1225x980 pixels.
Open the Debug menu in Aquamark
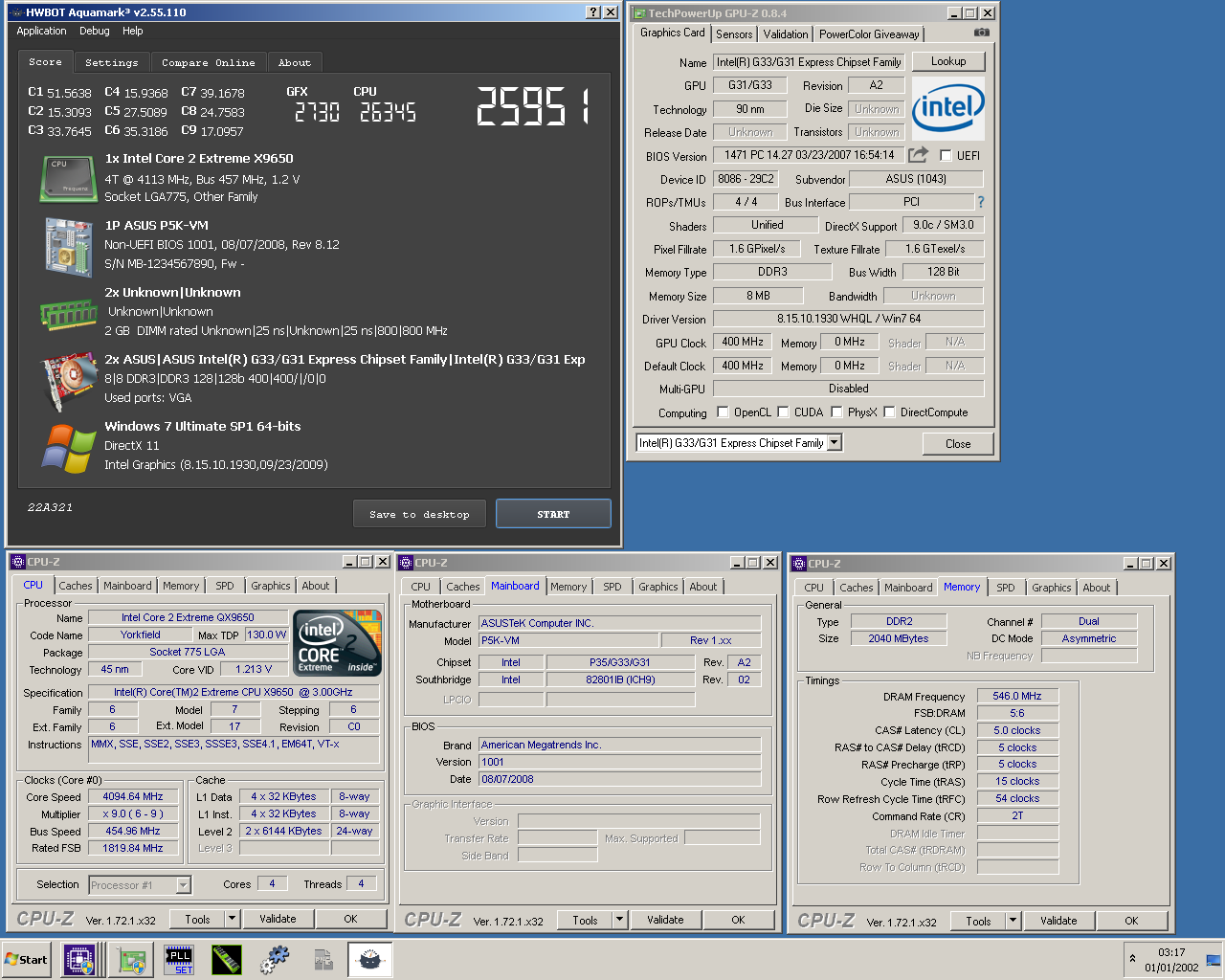[x=94, y=31]
